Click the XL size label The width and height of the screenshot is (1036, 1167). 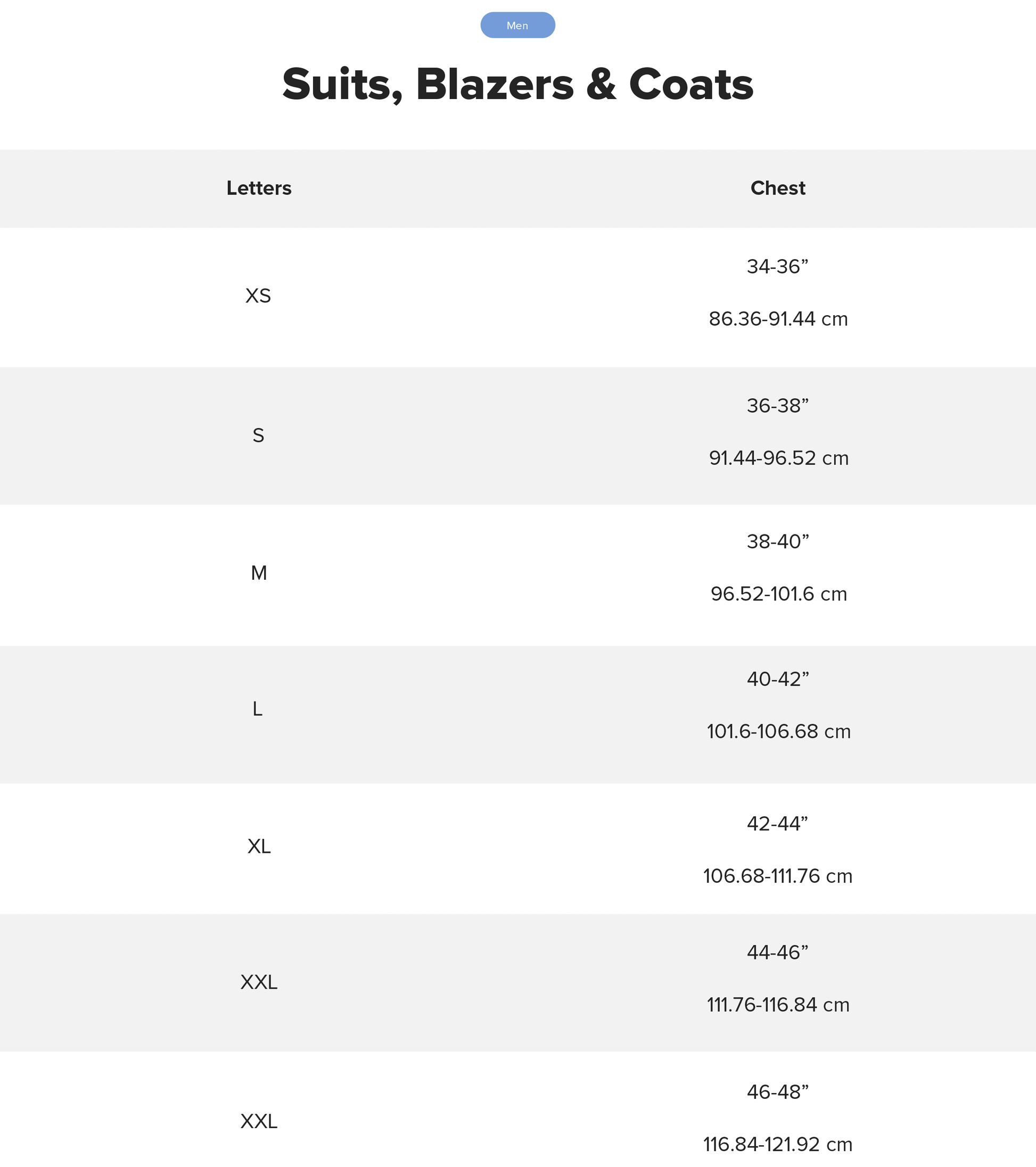(x=259, y=846)
